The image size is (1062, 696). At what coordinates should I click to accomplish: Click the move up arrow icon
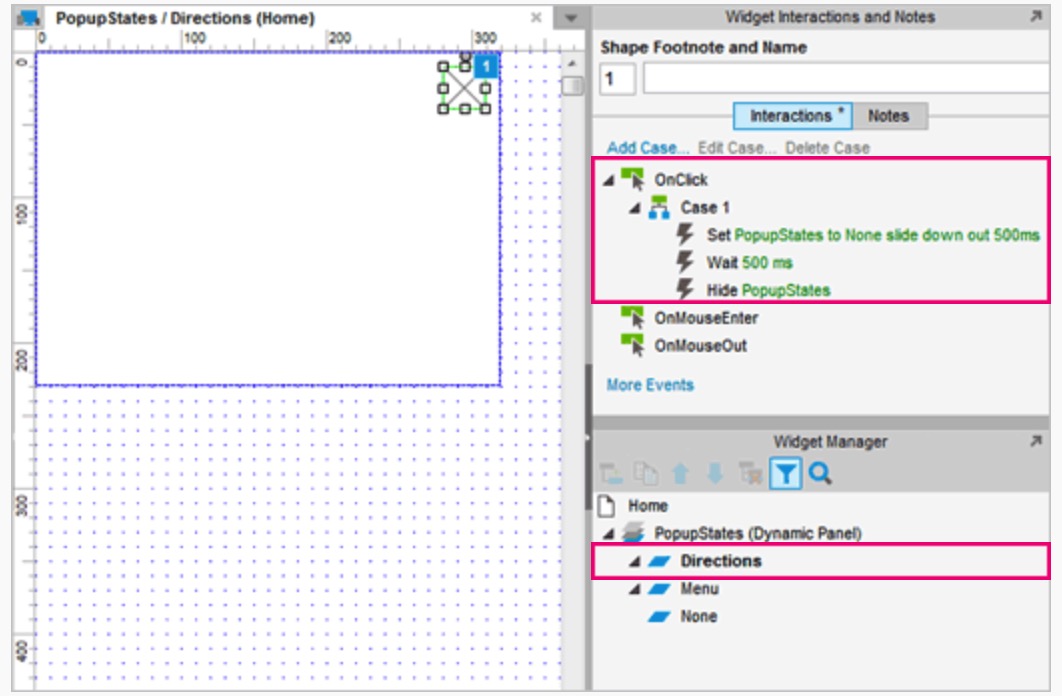(x=682, y=474)
